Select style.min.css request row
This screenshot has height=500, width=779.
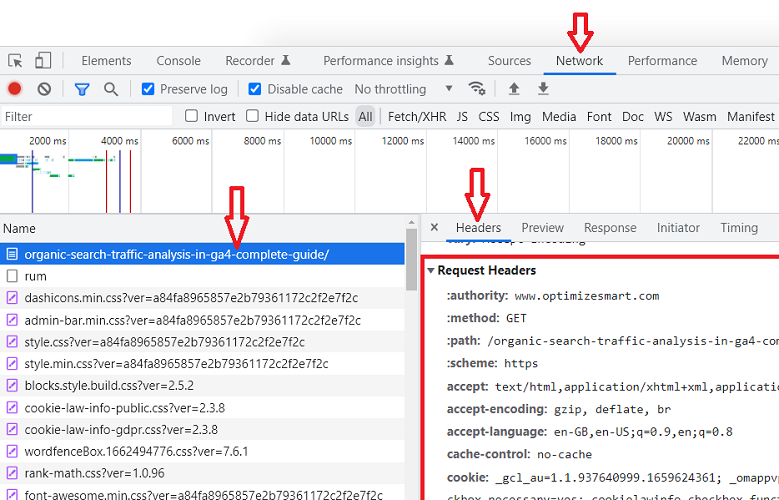click(x=202, y=364)
